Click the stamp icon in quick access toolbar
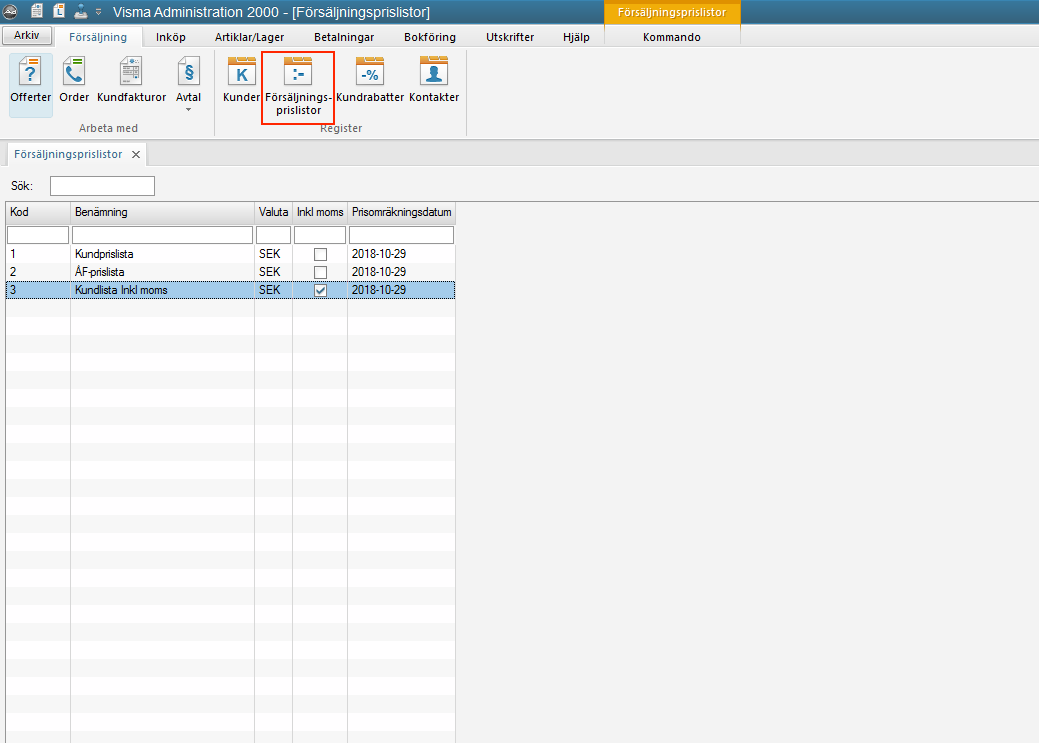This screenshot has height=743, width=1039. click(81, 11)
